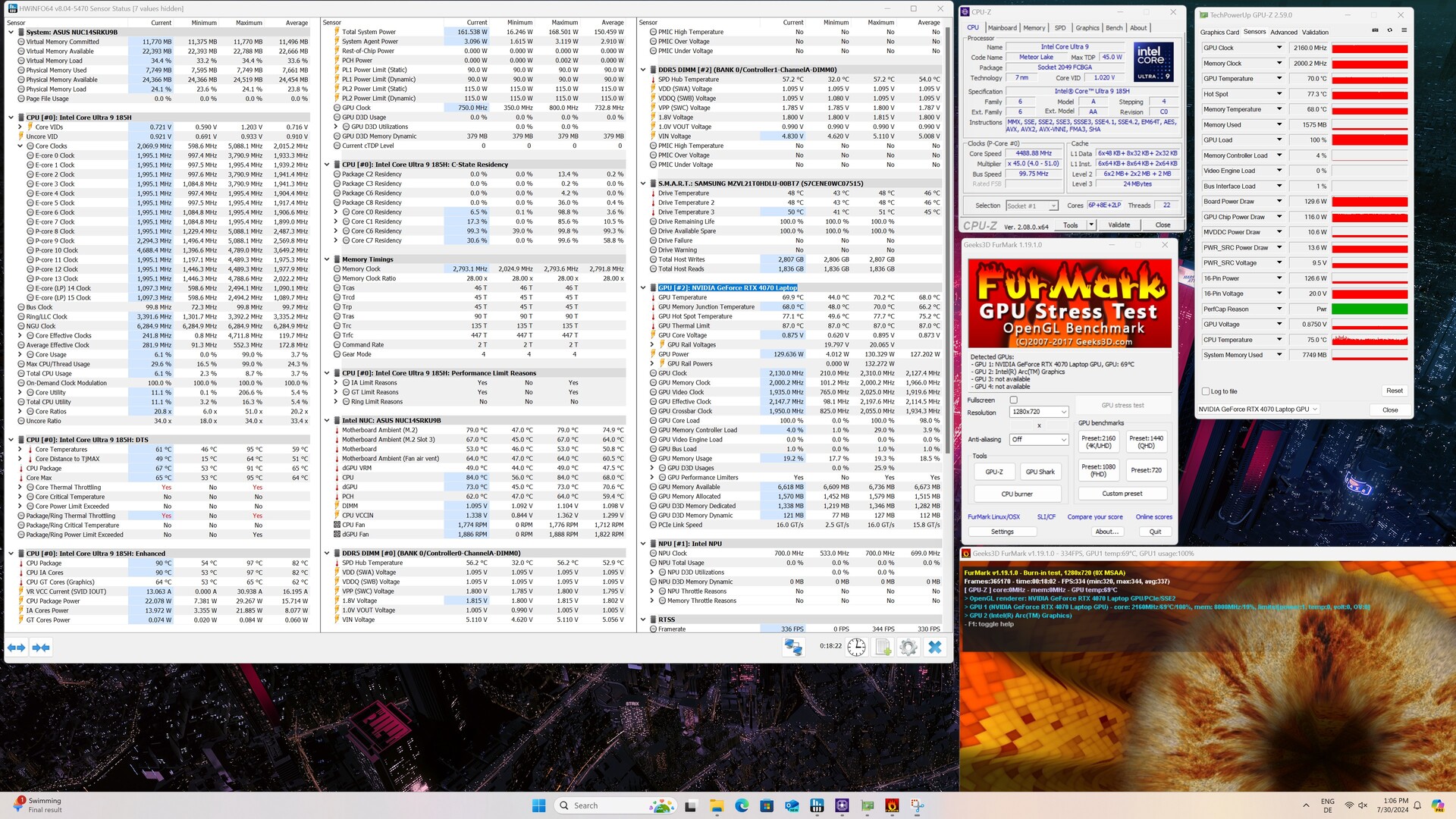Click the GPU-Z refresh icon

tap(1389, 31)
